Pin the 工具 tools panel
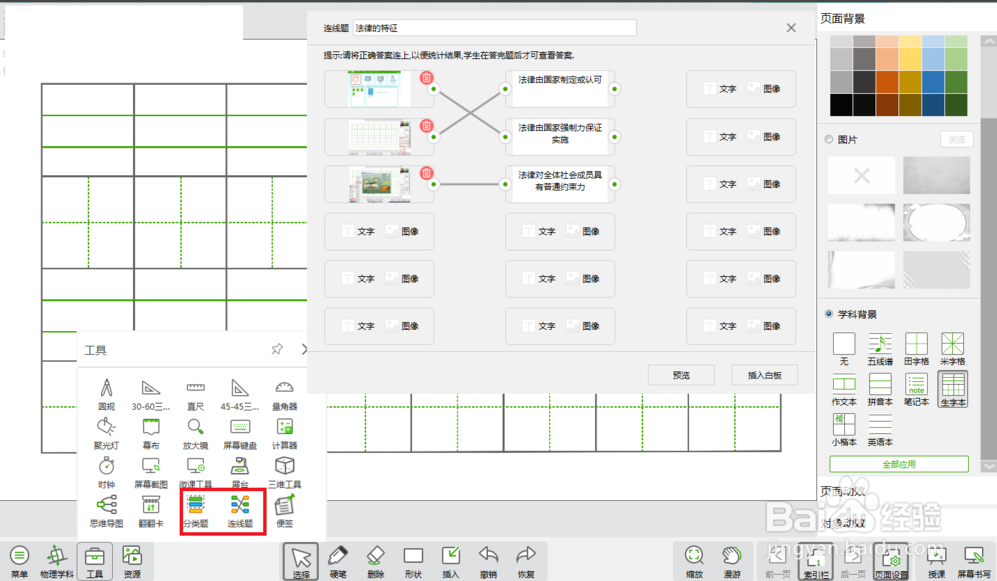The height and width of the screenshot is (581, 997). pos(277,349)
